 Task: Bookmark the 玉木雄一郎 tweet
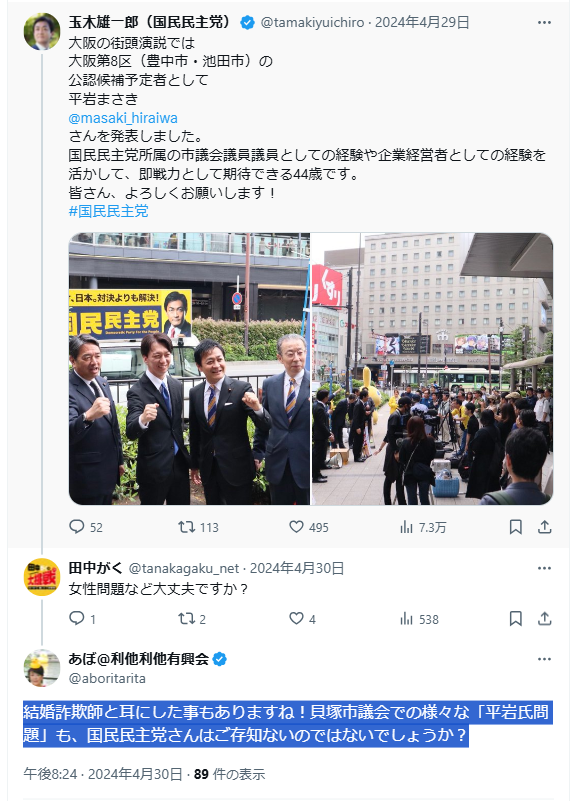click(516, 527)
